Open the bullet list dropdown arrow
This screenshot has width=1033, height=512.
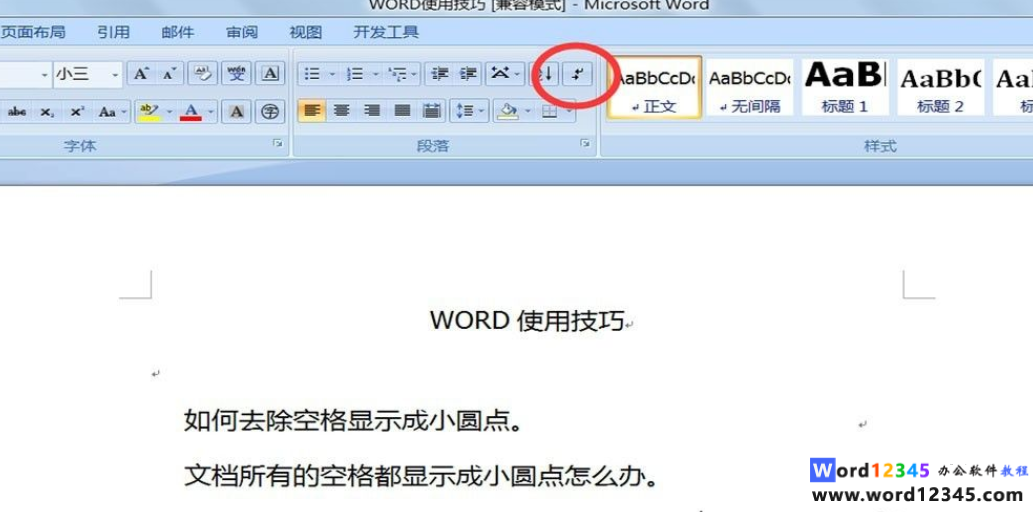tap(332, 74)
